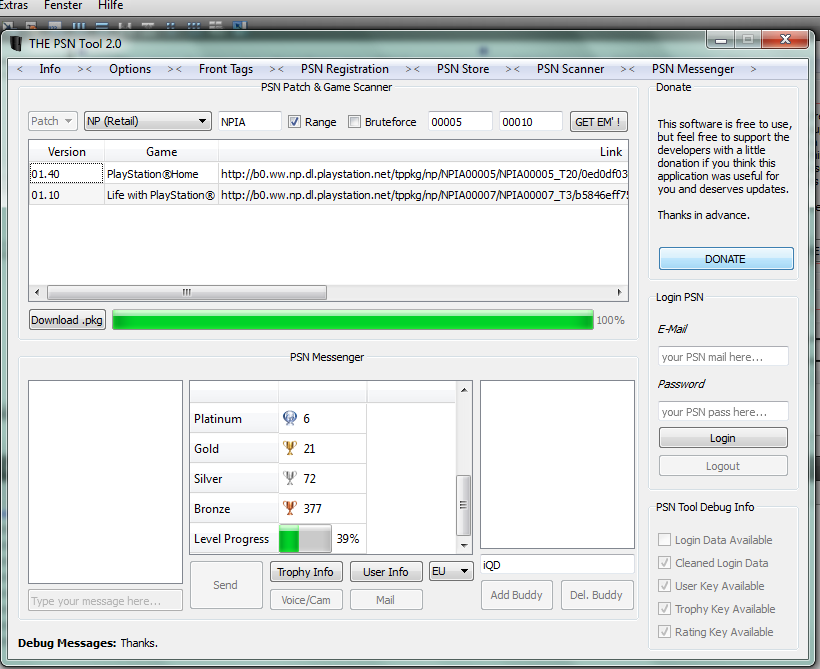Click the Bronze trophy icon

click(290, 509)
